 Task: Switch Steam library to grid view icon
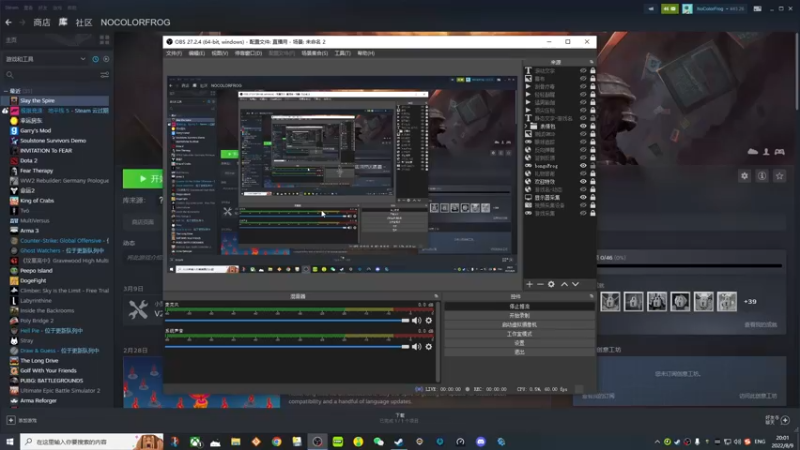click(105, 40)
